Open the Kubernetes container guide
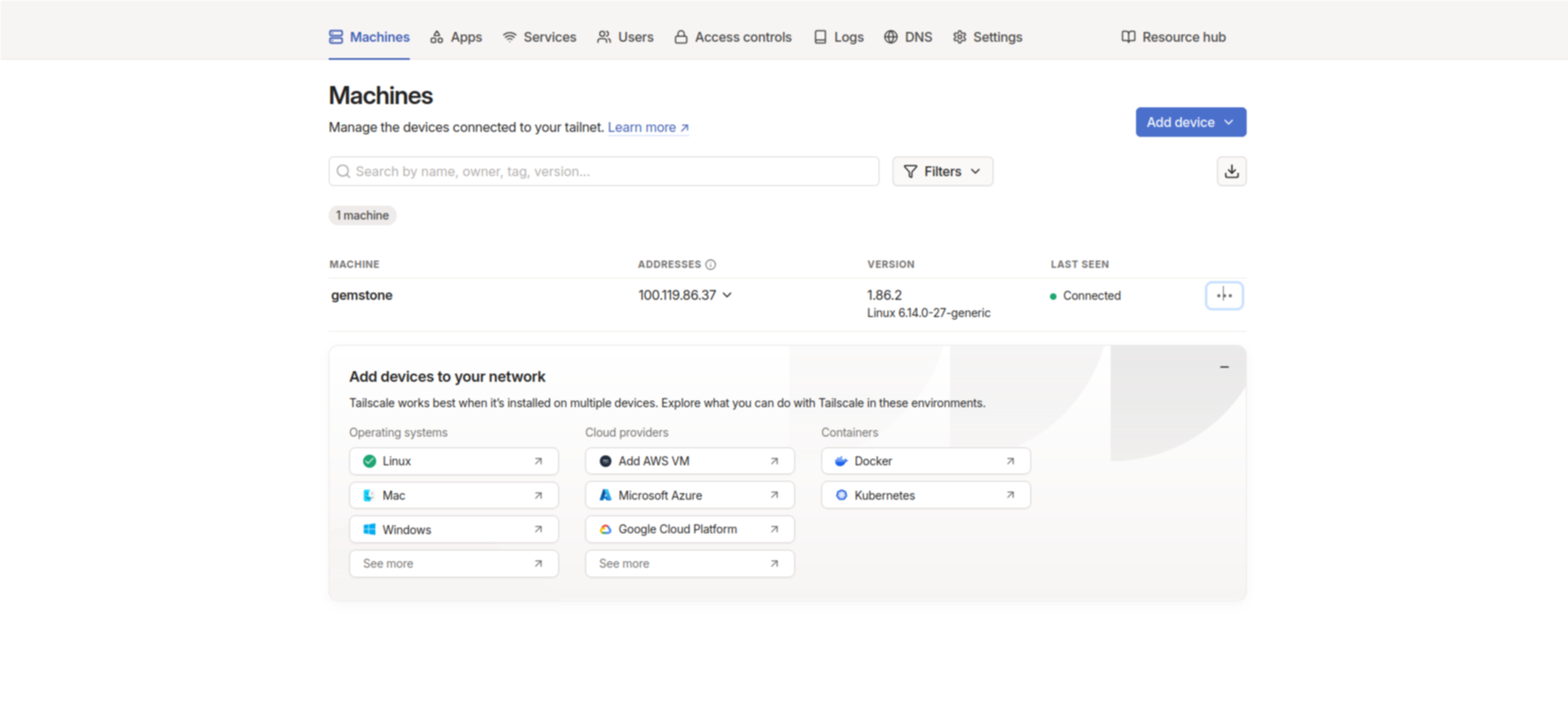Image resolution: width=1568 pixels, height=716 pixels. tap(926, 496)
